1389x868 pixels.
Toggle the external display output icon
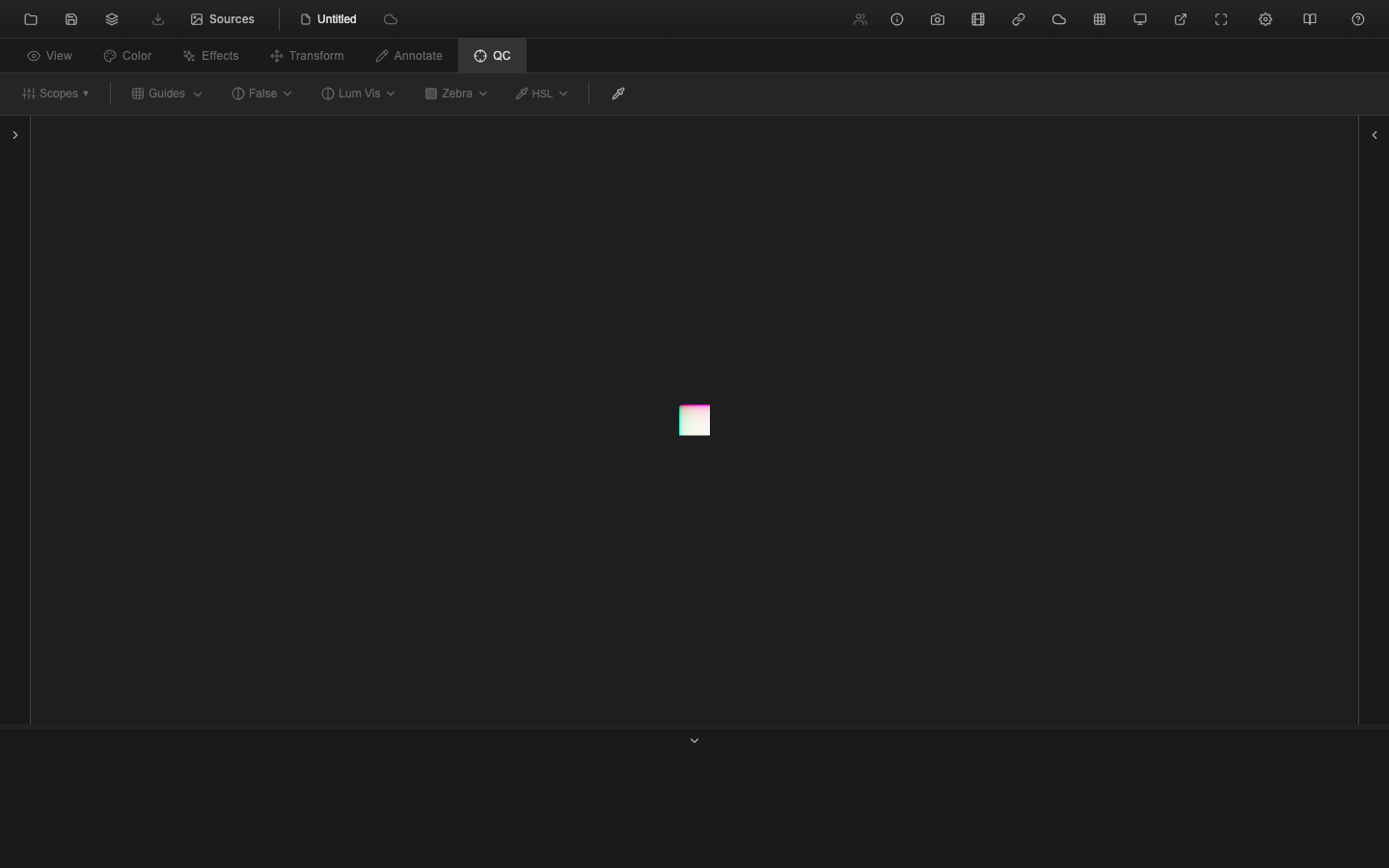tap(1140, 19)
